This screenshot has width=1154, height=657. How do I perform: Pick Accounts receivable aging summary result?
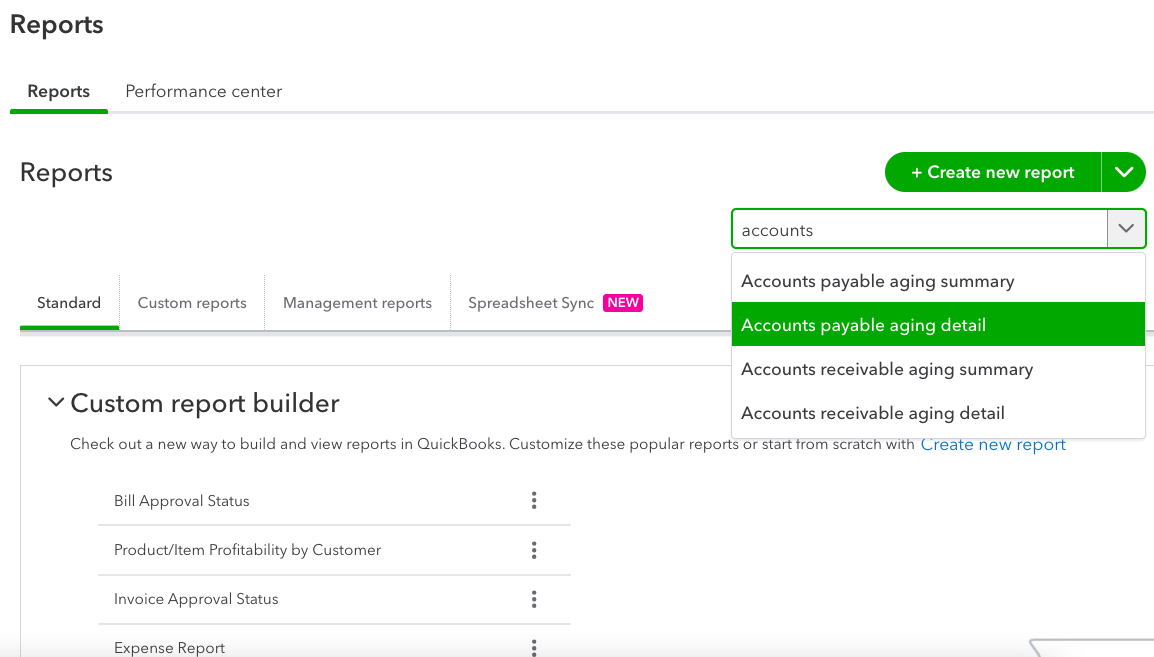point(886,369)
